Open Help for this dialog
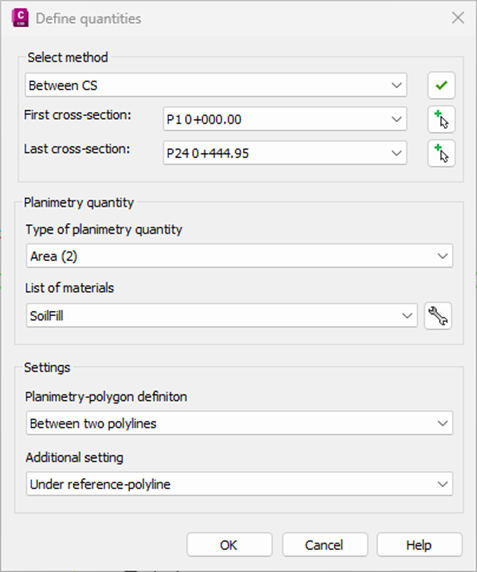 pyautogui.click(x=420, y=545)
